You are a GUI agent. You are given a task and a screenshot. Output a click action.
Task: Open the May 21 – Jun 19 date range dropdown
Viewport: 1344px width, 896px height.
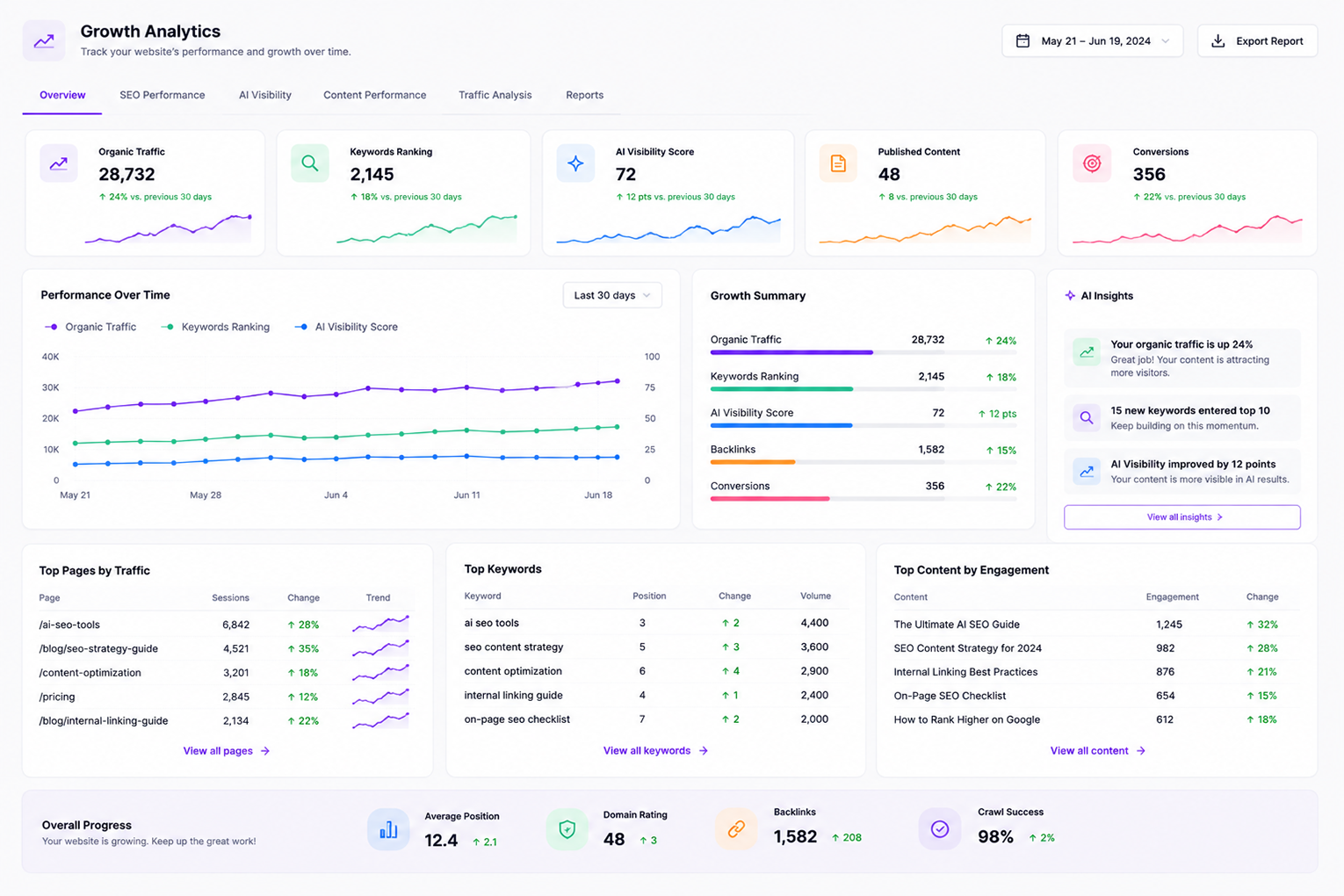(1092, 41)
